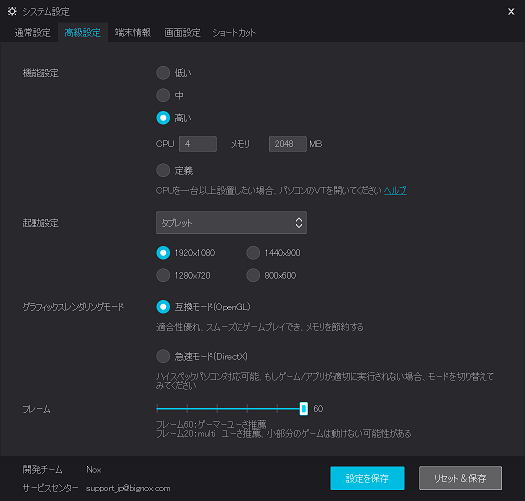Select 1280x720 resolution
The height and width of the screenshot is (501, 525).
tap(163, 276)
